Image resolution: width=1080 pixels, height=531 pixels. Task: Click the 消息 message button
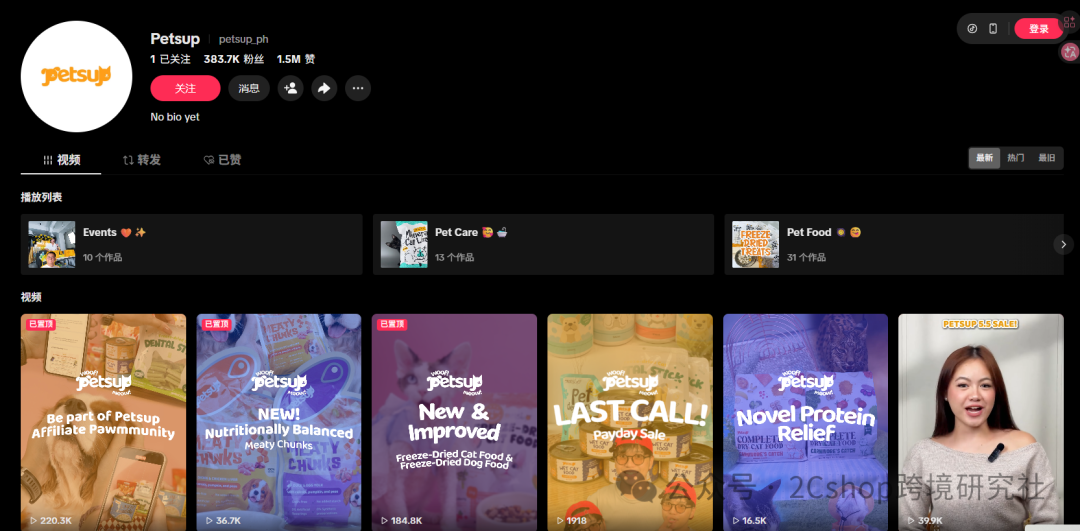[249, 88]
